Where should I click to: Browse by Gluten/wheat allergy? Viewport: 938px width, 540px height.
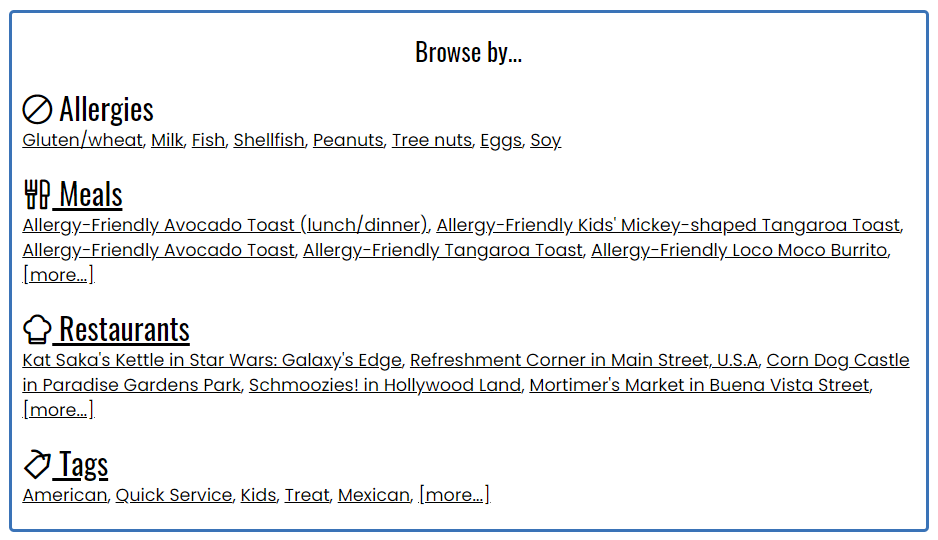tap(83, 140)
